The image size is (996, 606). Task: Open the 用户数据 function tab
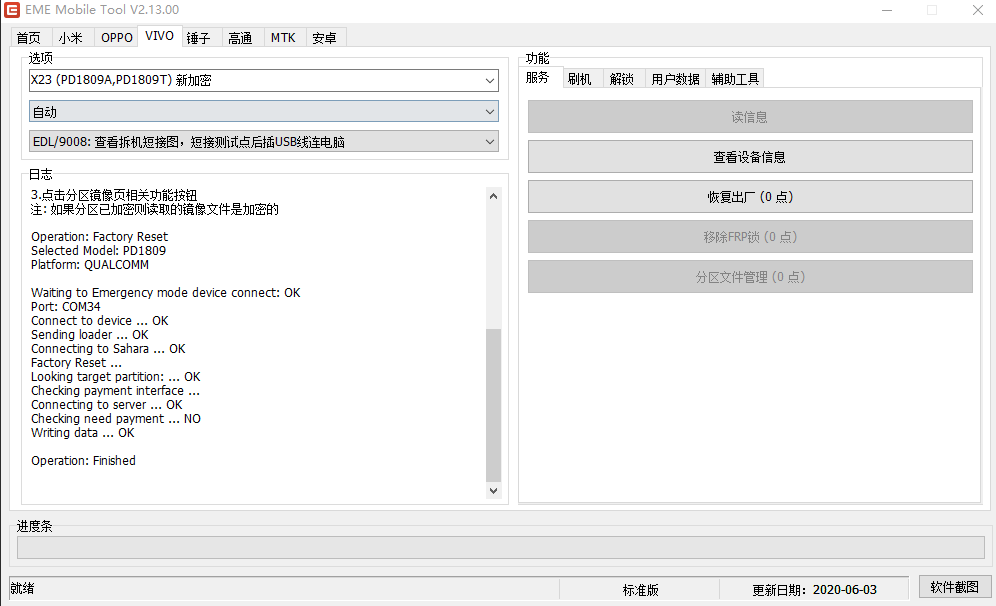click(x=675, y=79)
